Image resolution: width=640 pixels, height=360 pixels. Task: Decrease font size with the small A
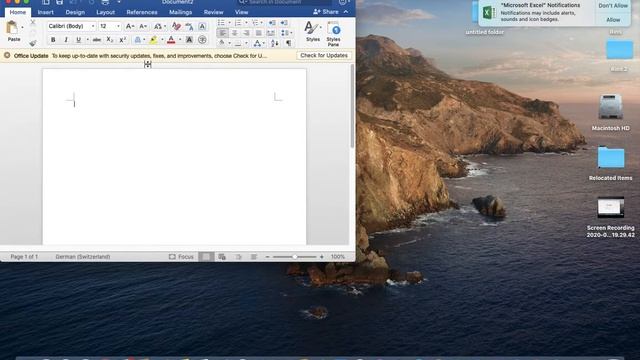click(x=142, y=27)
